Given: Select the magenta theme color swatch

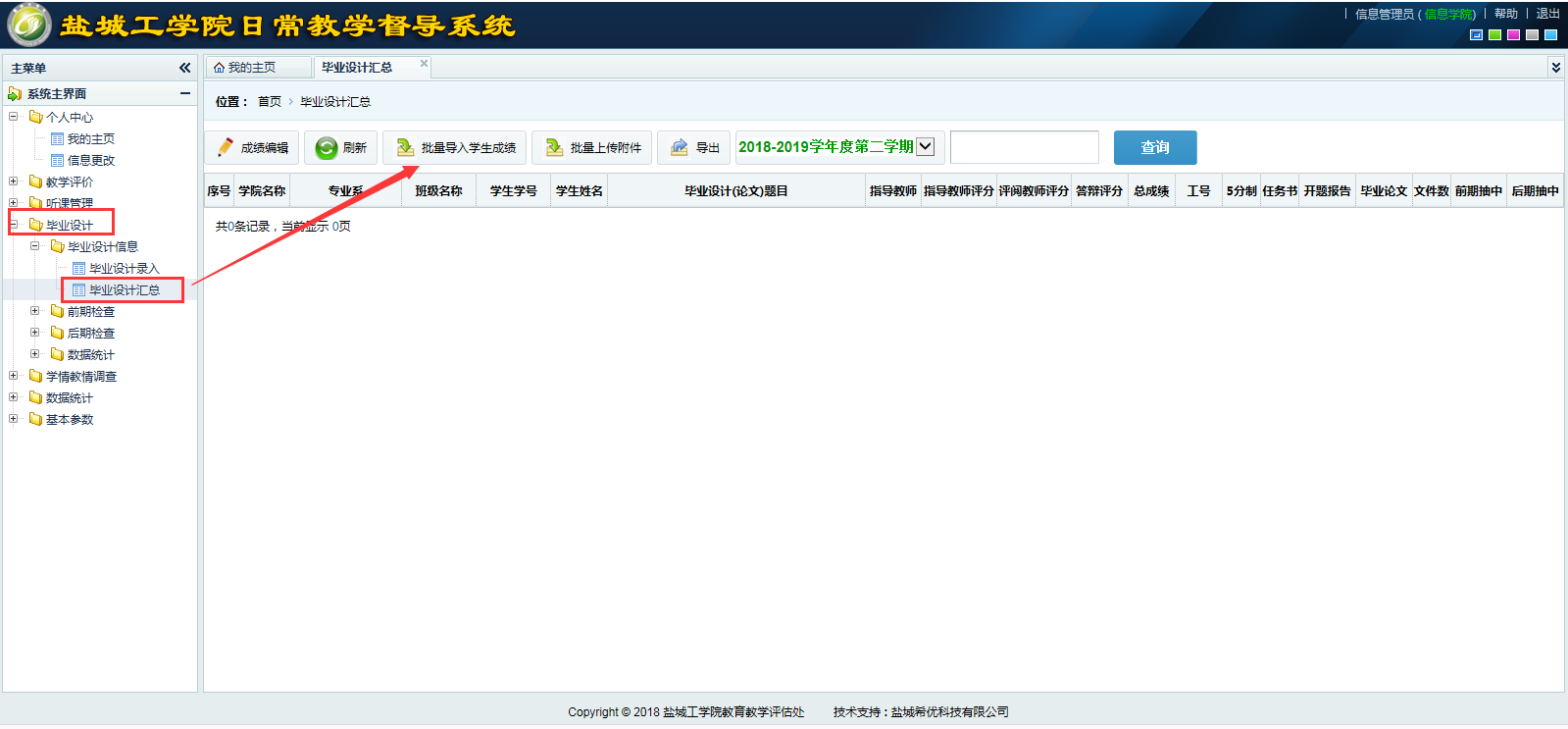Looking at the screenshot, I should click(x=1513, y=35).
